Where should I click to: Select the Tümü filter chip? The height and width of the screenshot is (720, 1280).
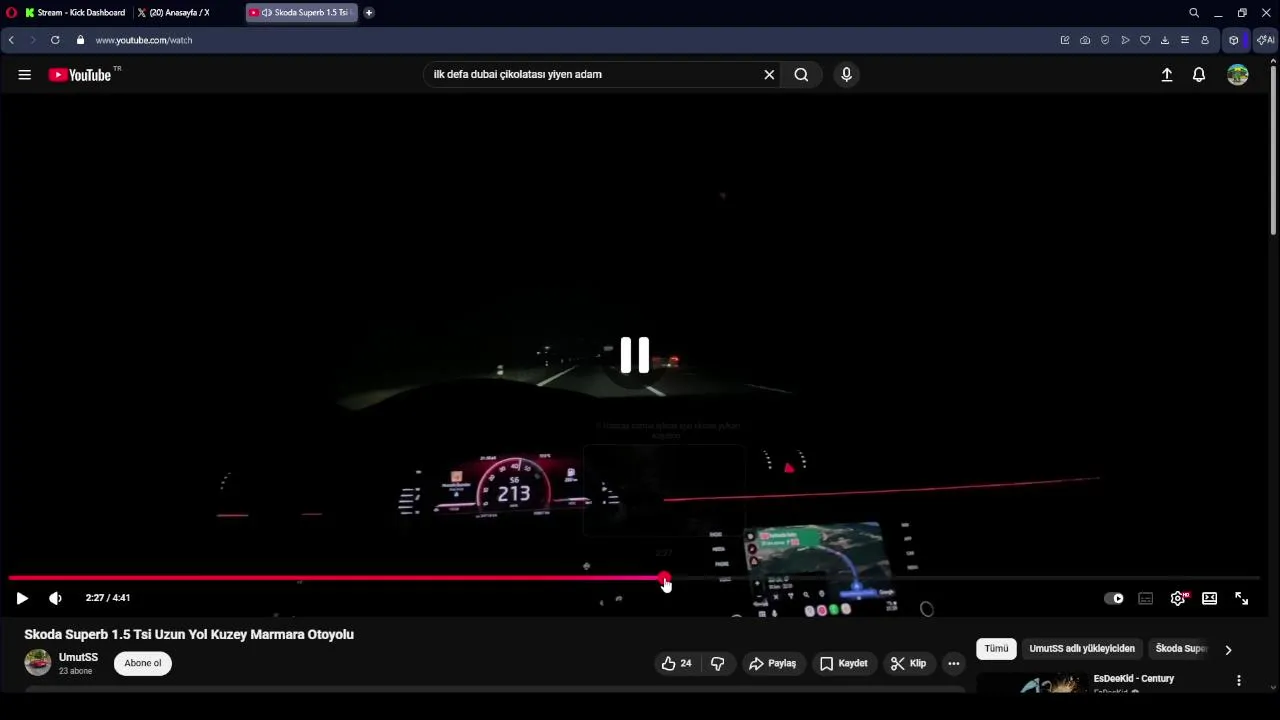pos(996,649)
